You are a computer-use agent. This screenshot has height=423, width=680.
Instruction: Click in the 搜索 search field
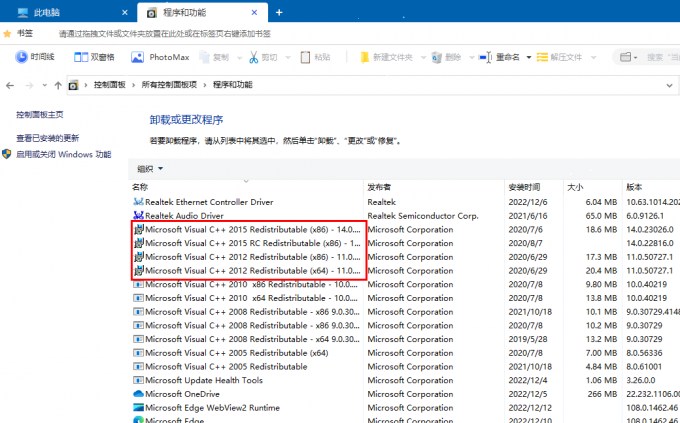click(x=663, y=57)
